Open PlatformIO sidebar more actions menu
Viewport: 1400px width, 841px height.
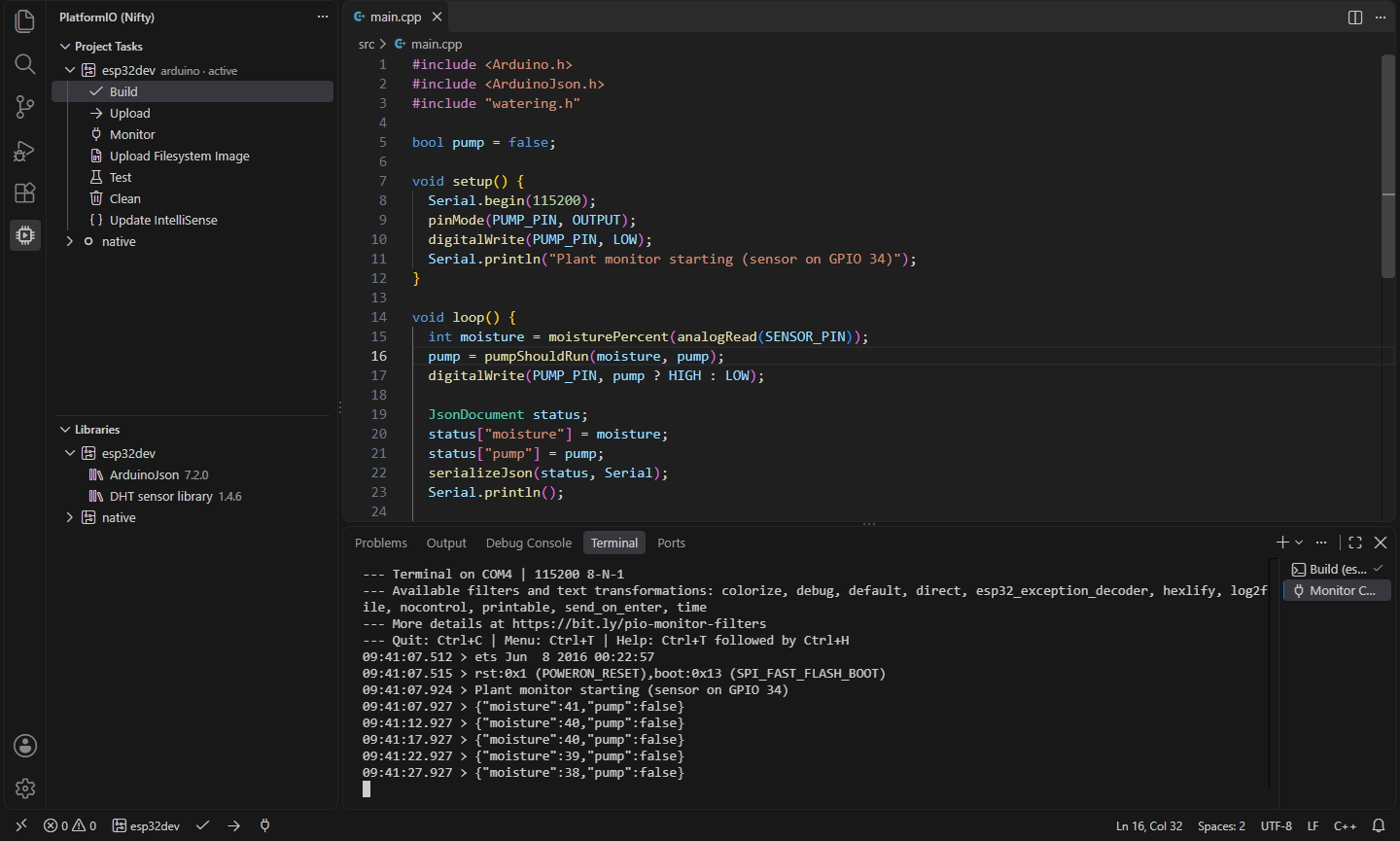pos(323,17)
